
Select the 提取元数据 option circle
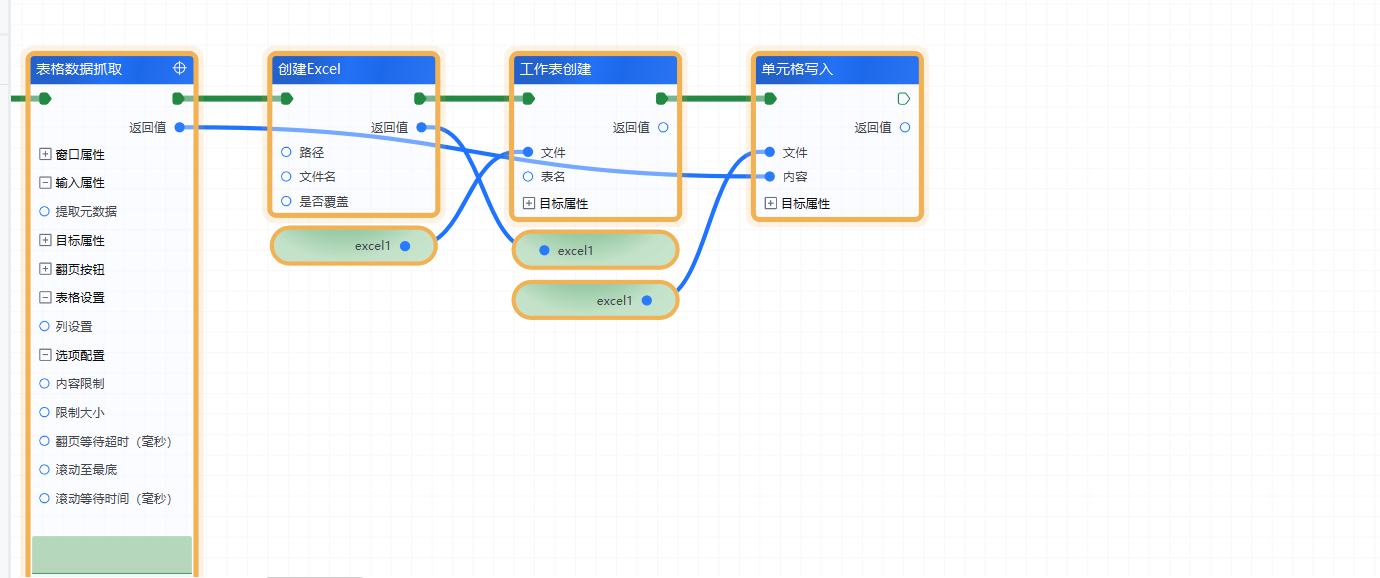pyautogui.click(x=43, y=211)
